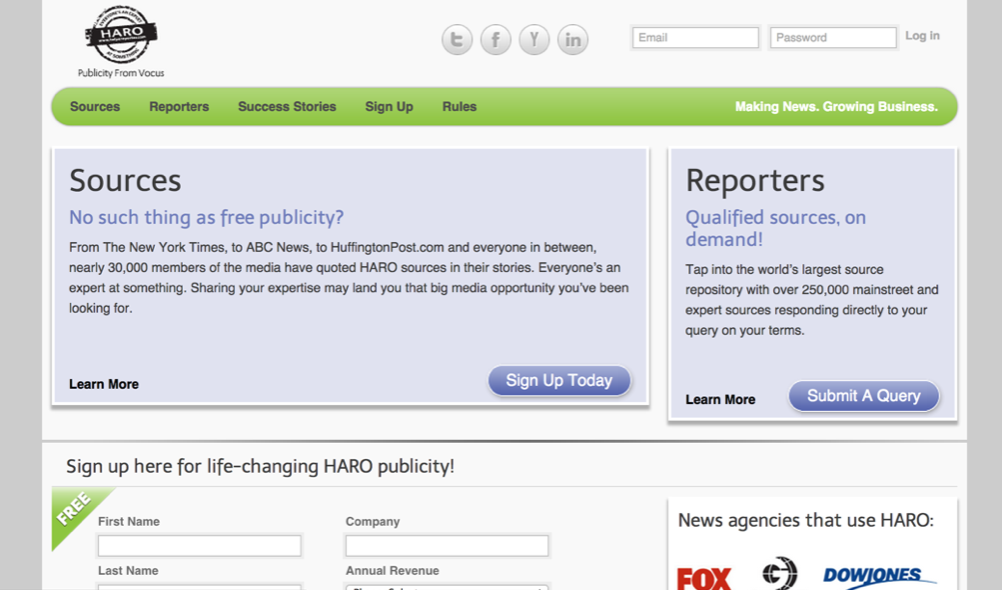Follow Learn More in the Reporters panel
This screenshot has height=590, width=1002.
pyautogui.click(x=720, y=400)
